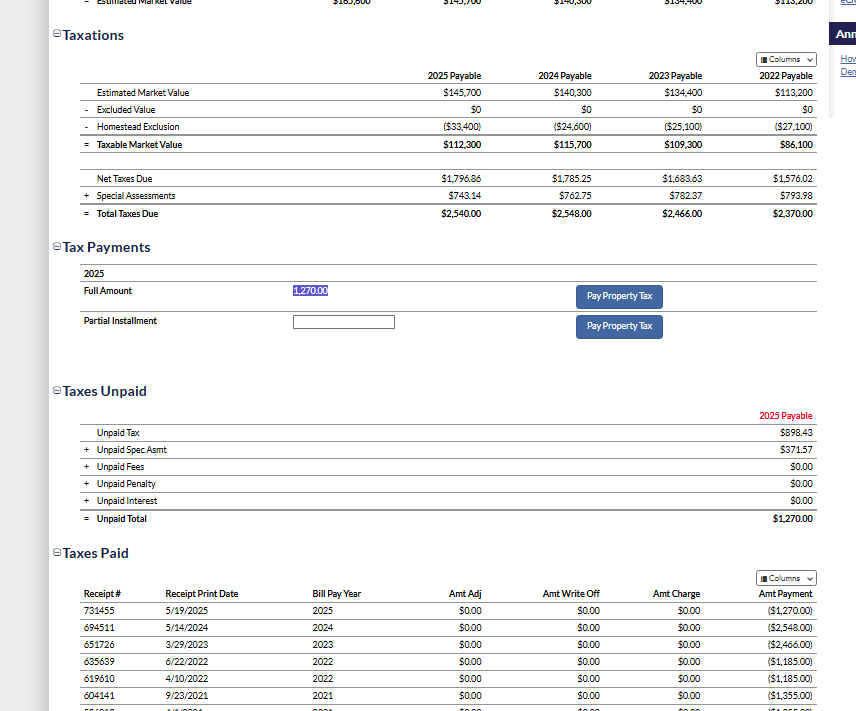Click the Amt Adj column header
Viewport: 856px width, 711px height.
click(465, 594)
